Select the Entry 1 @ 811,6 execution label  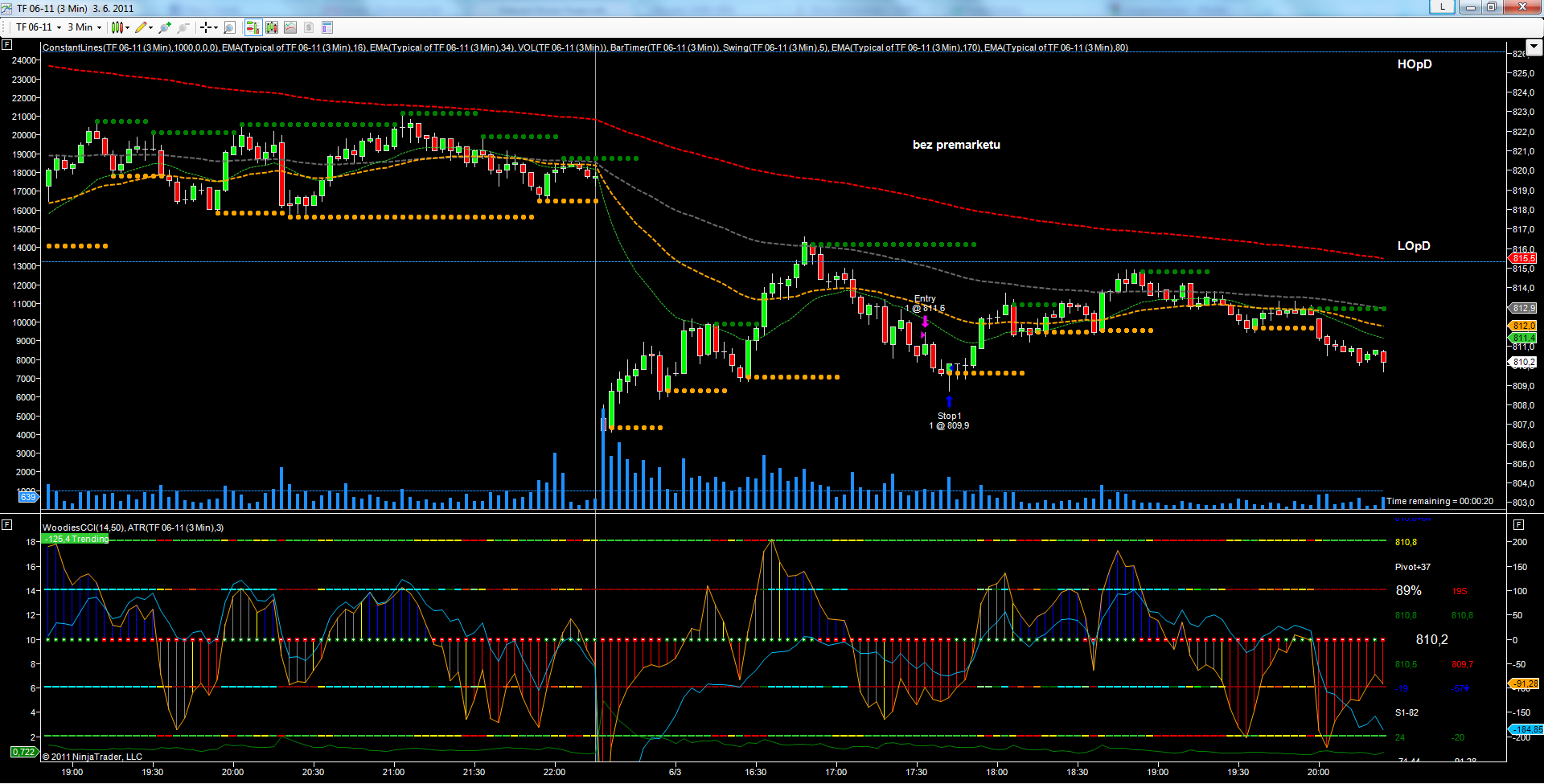tap(925, 303)
